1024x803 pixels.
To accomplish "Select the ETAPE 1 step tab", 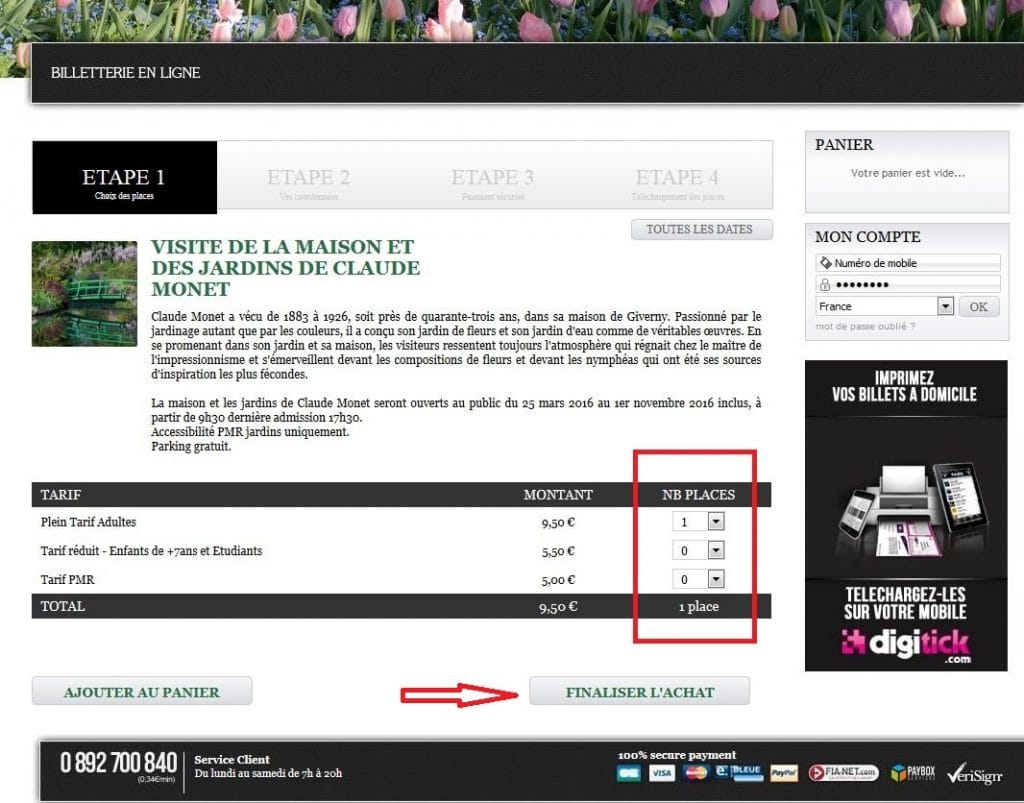I will tap(124, 178).
